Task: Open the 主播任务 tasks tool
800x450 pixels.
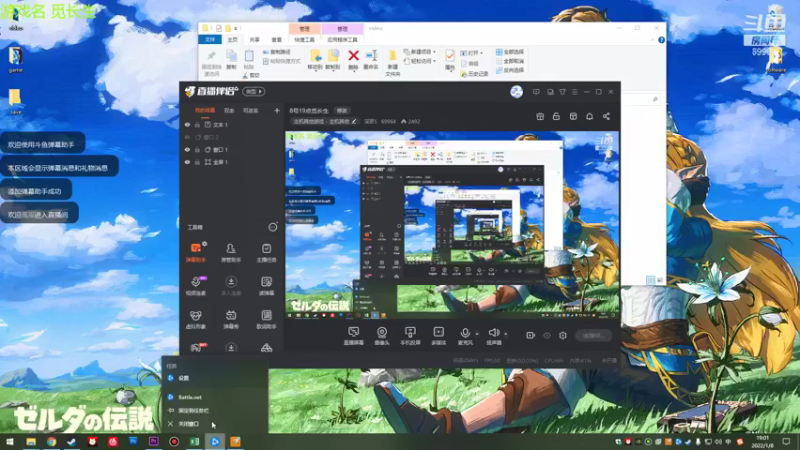Action: pos(266,252)
